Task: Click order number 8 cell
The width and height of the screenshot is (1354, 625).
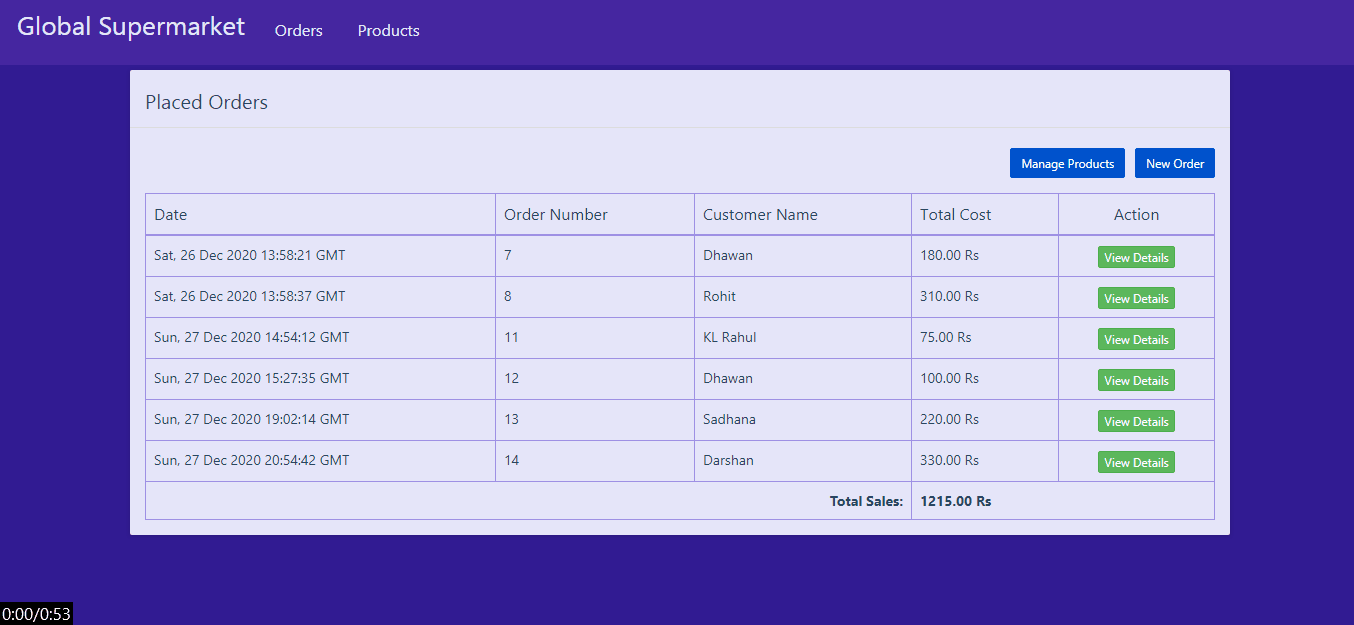Action: [x=595, y=297]
